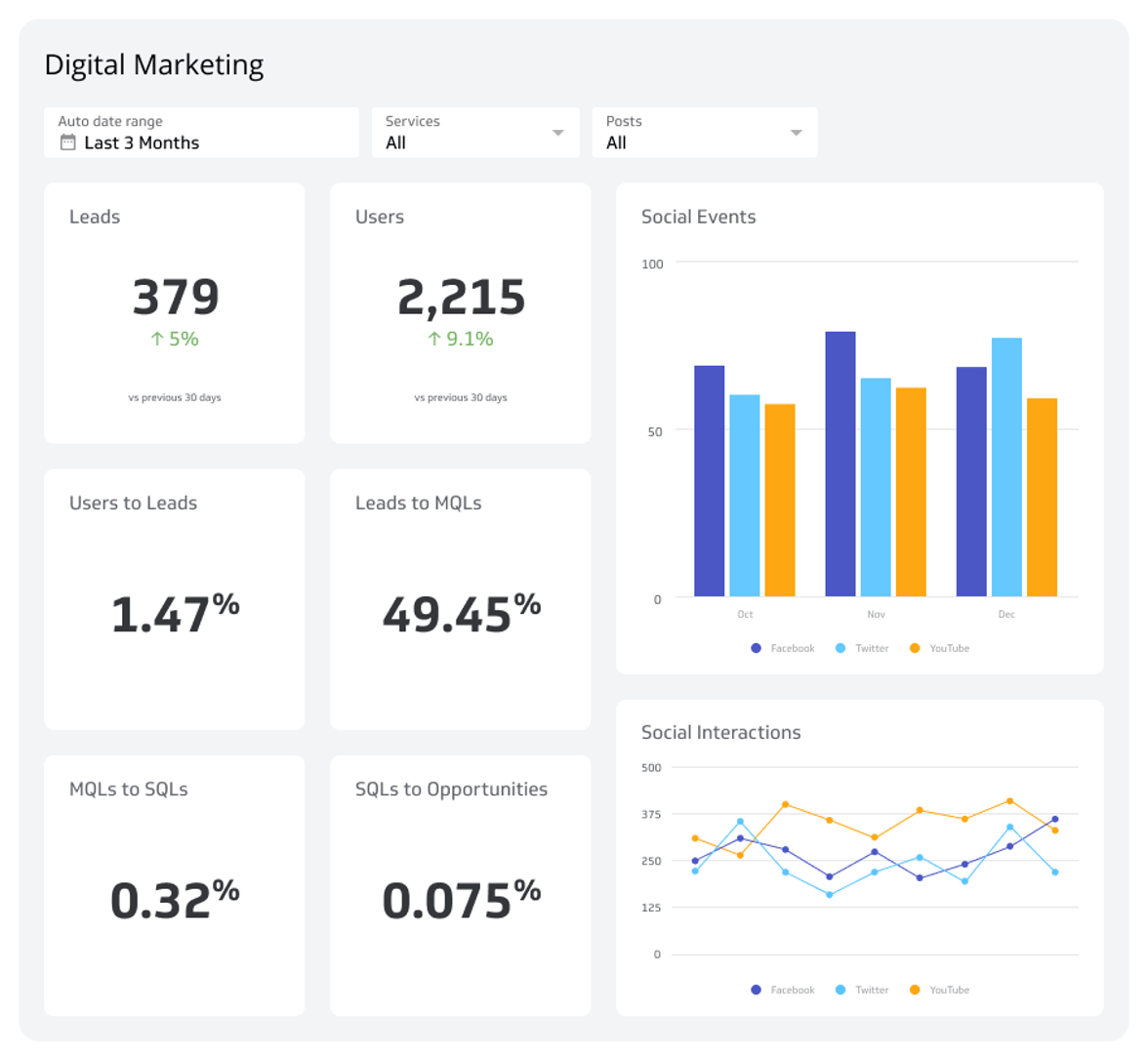1148x1054 pixels.
Task: Click the green up arrow beside 5%
Action: 155,339
